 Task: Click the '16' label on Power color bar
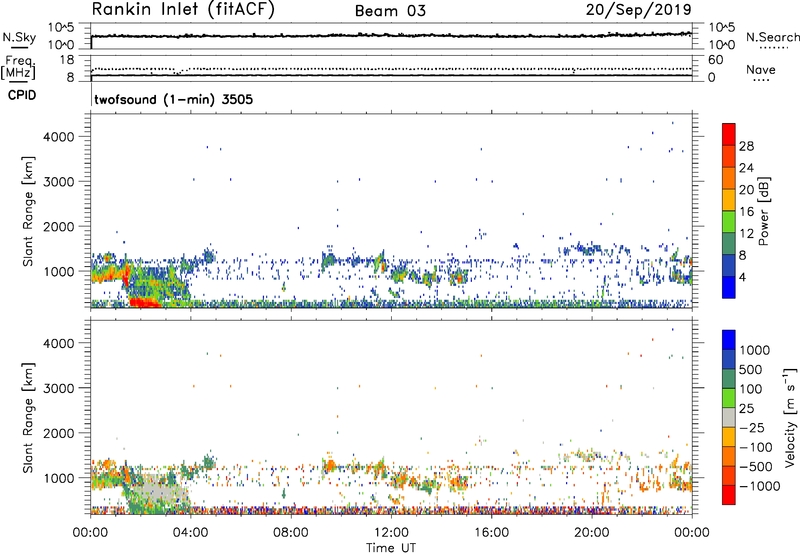pyautogui.click(x=746, y=212)
